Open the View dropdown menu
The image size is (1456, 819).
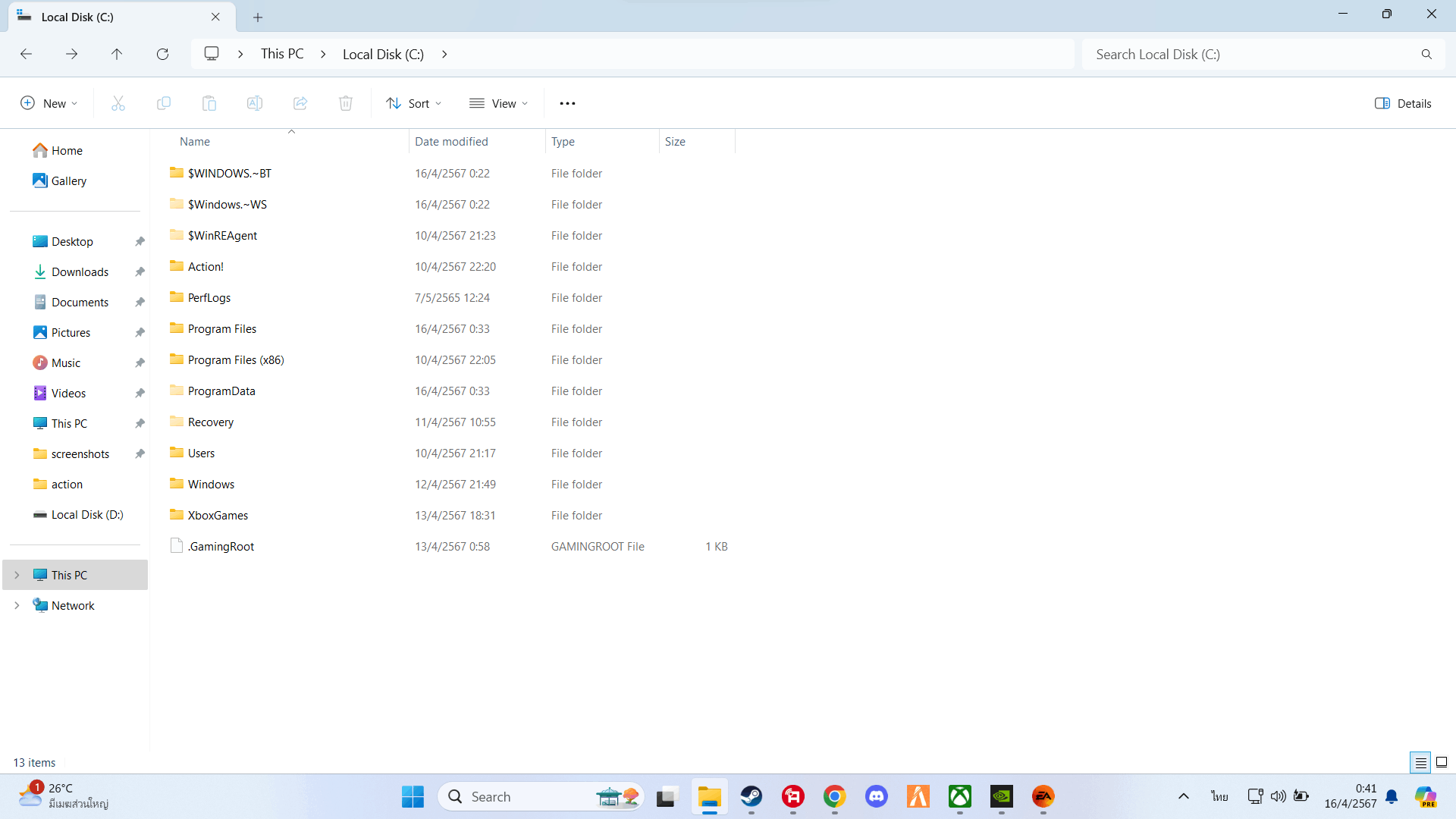(498, 103)
